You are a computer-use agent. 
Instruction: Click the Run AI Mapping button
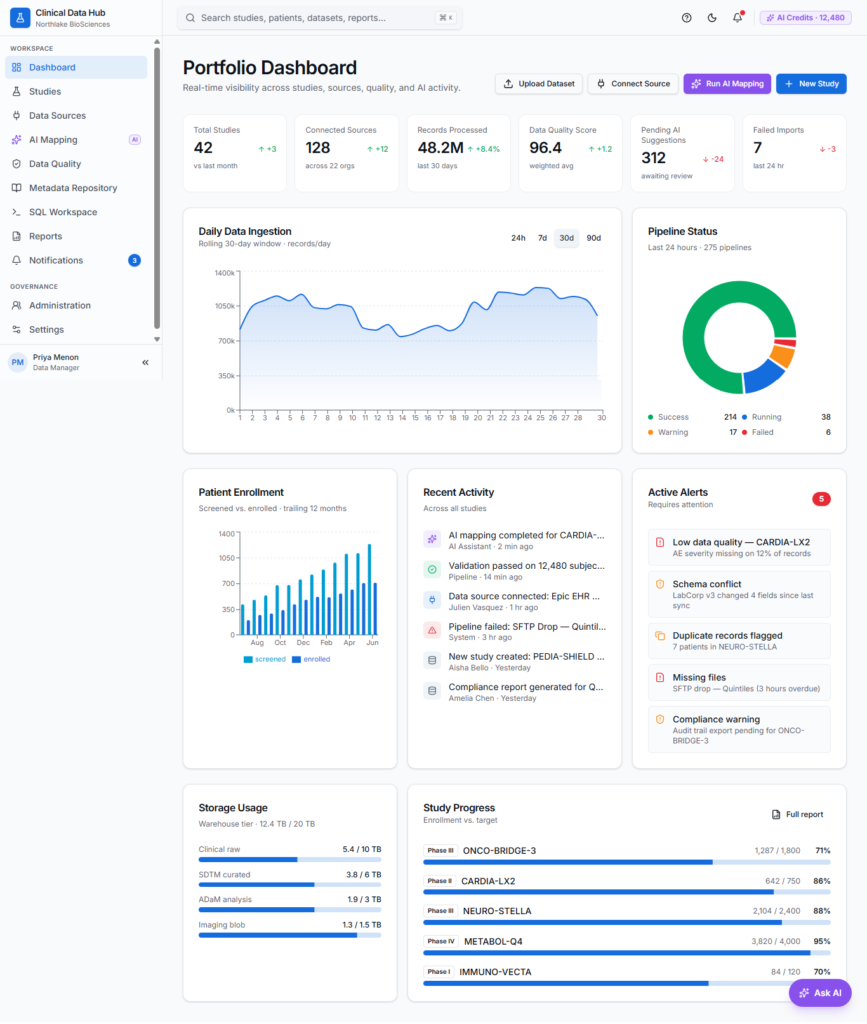click(x=727, y=84)
